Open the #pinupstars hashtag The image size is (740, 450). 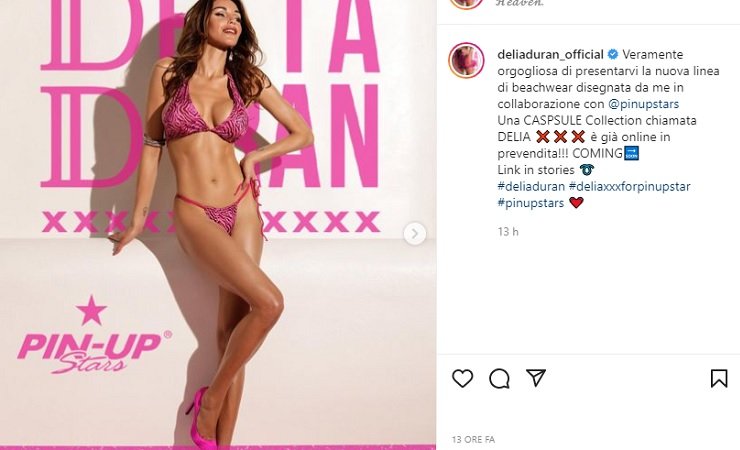[530, 203]
